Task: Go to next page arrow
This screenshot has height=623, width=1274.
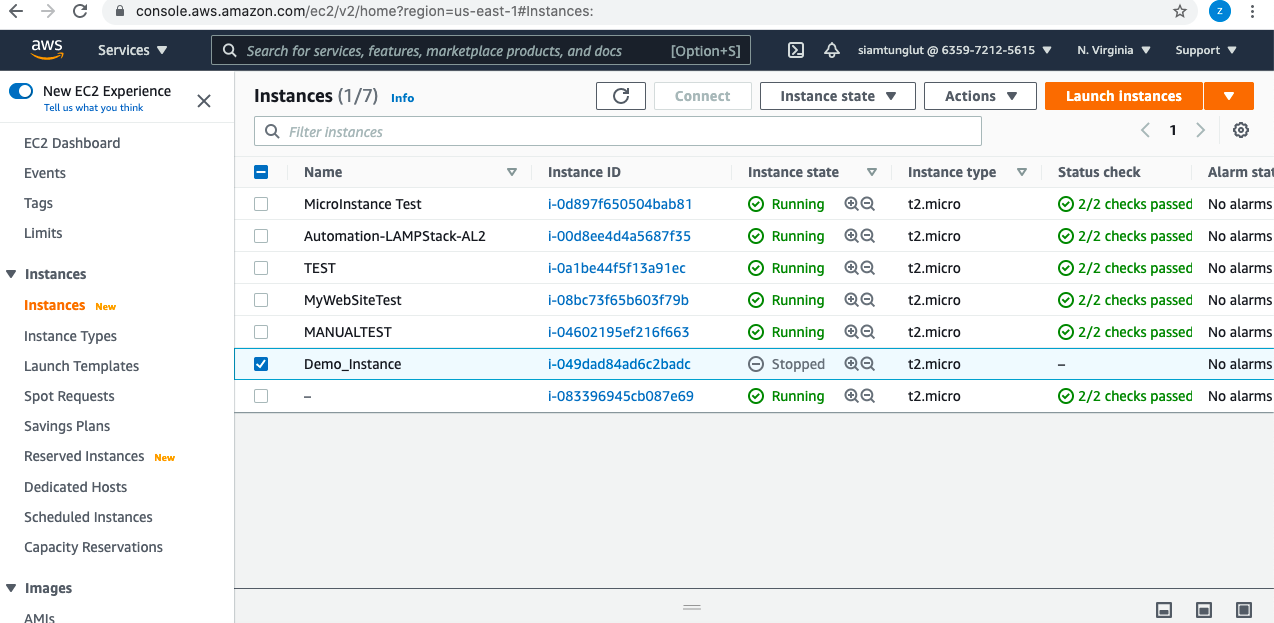Action: point(1200,130)
